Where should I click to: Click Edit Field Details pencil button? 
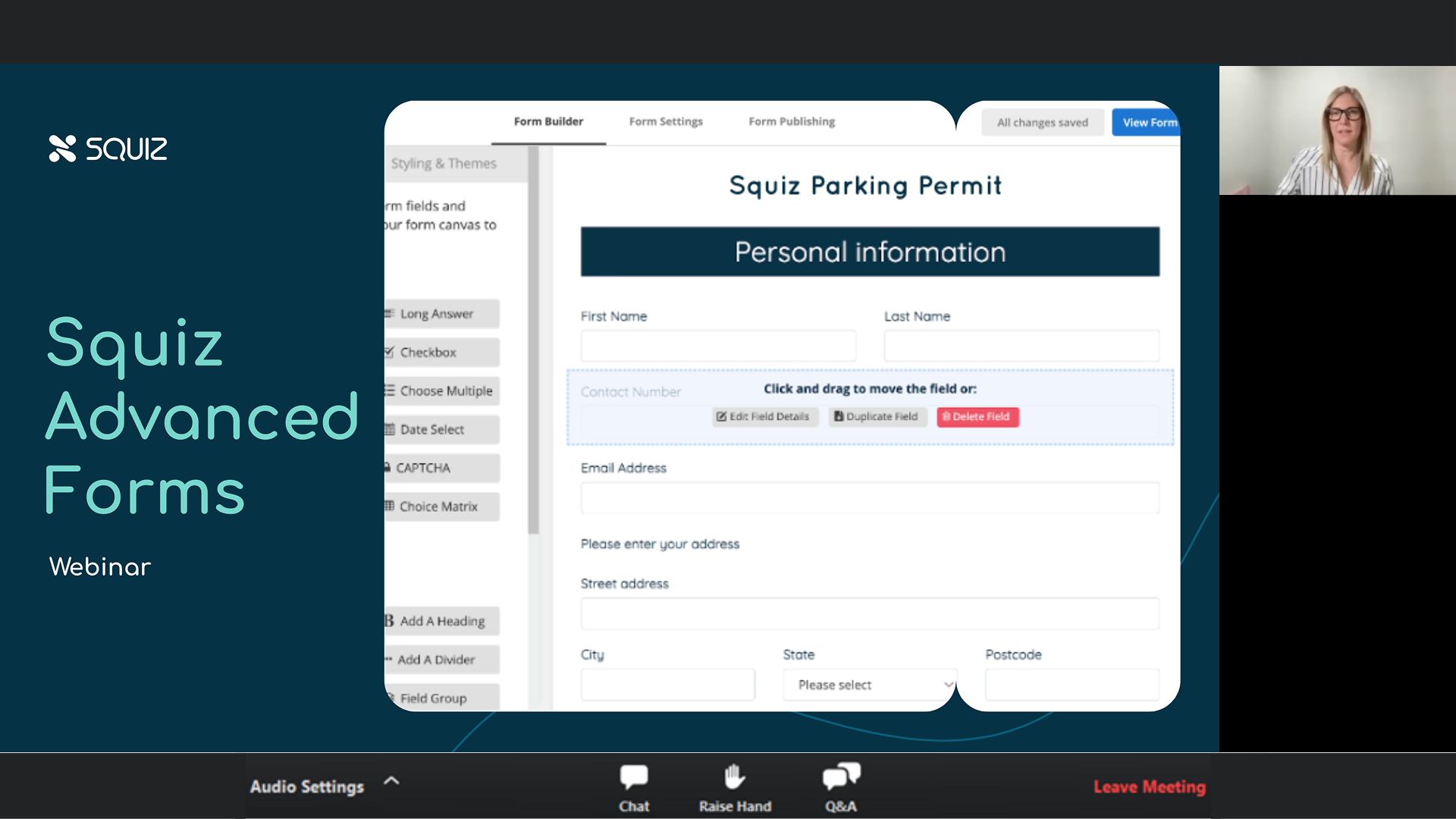pos(764,417)
